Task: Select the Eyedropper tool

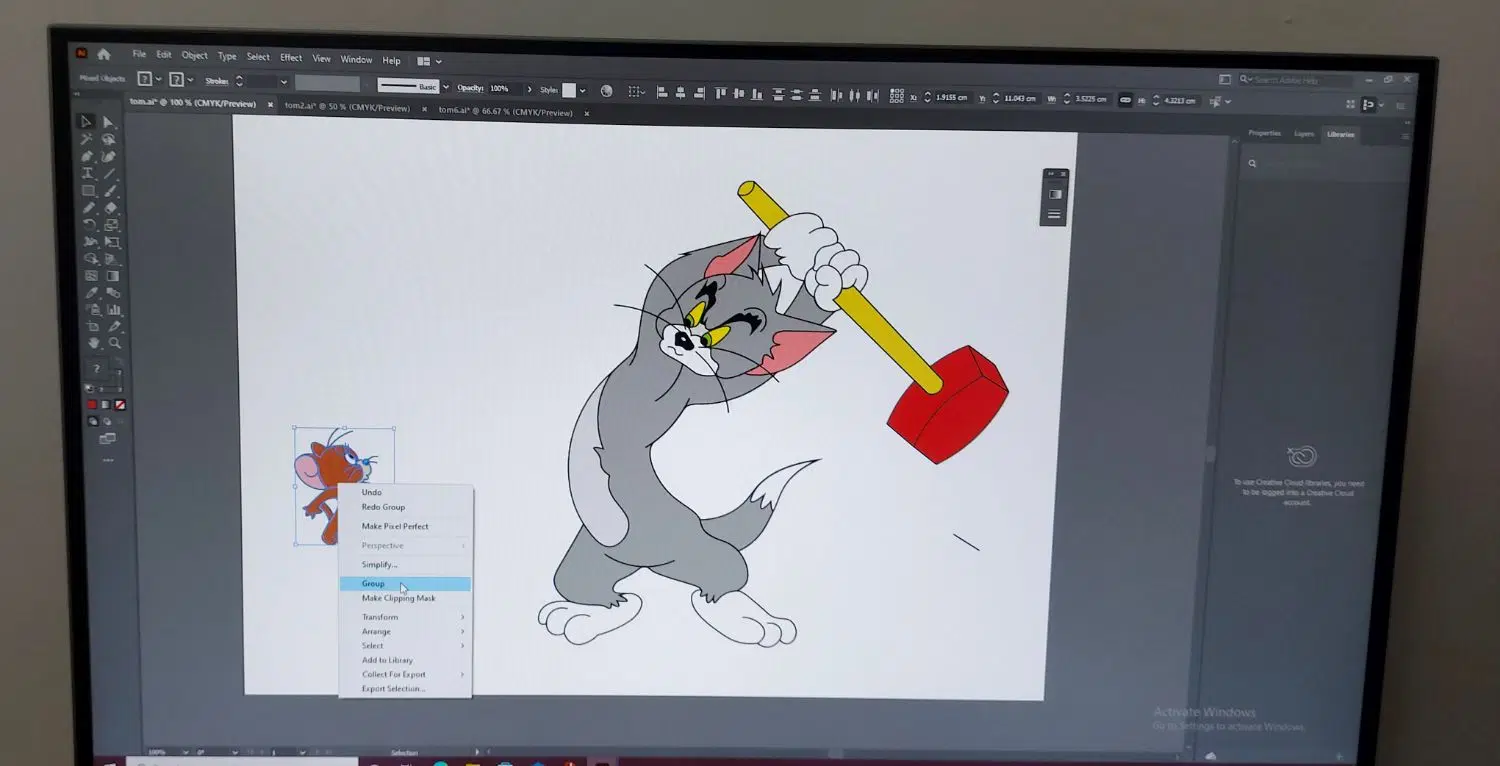Action: point(91,293)
